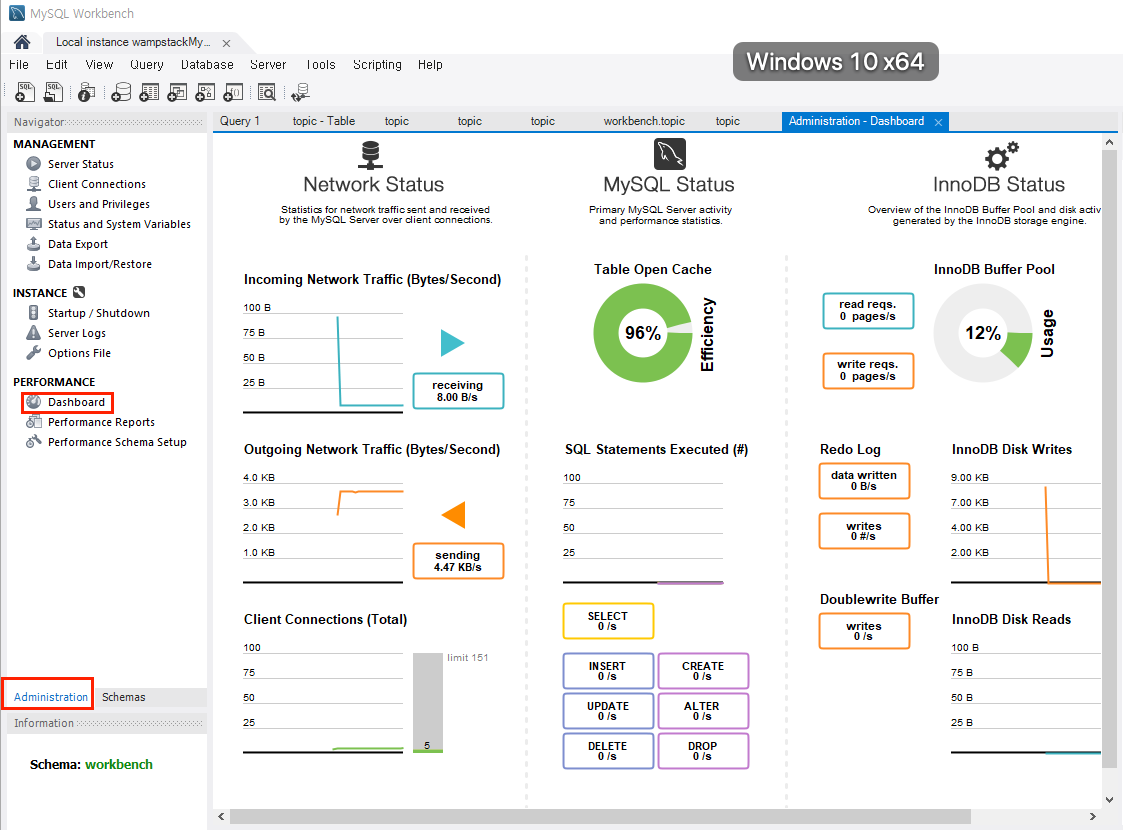Switch Navigator to the Schemas tab
Image resolution: width=1123 pixels, height=830 pixels.
tap(123, 697)
